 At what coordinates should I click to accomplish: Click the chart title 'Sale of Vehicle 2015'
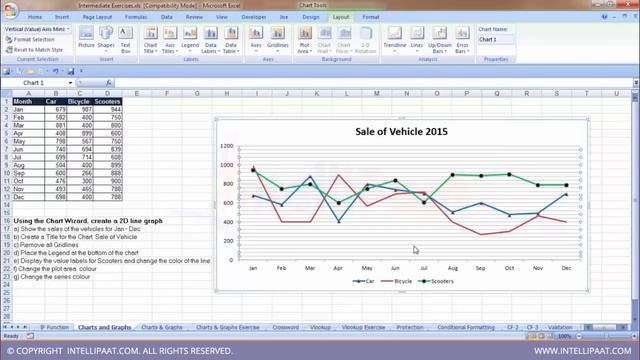click(401, 131)
